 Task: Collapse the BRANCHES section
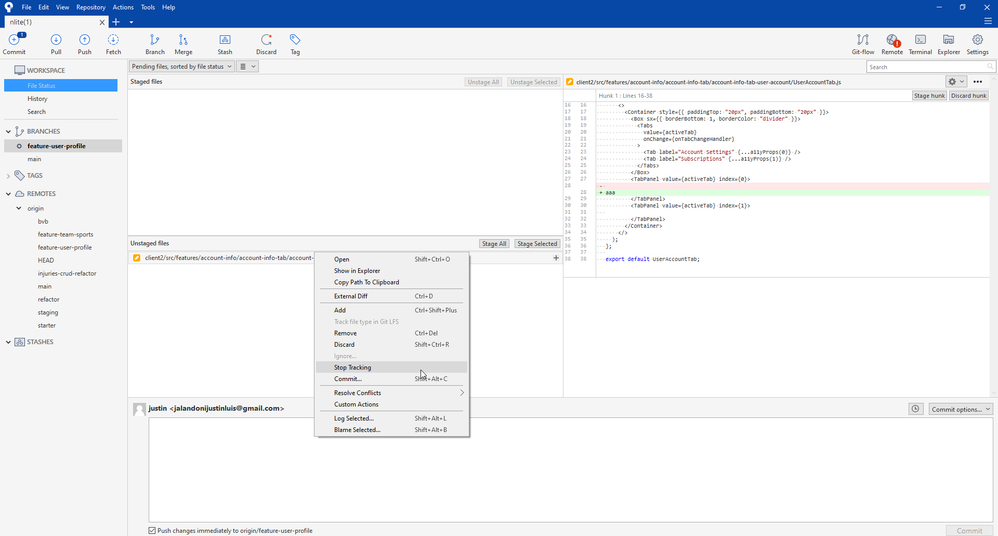8,131
